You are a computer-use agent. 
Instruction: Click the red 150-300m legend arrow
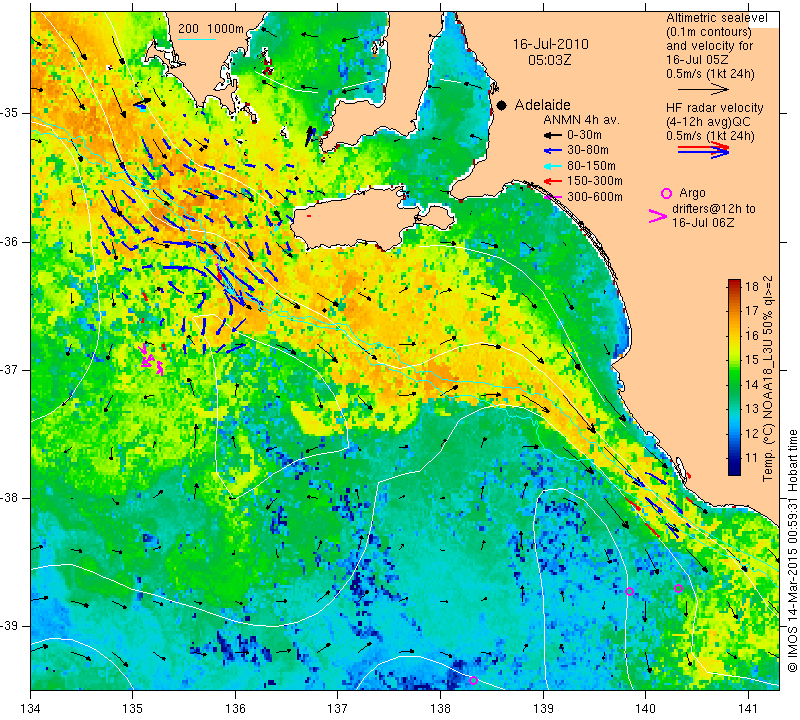click(552, 181)
